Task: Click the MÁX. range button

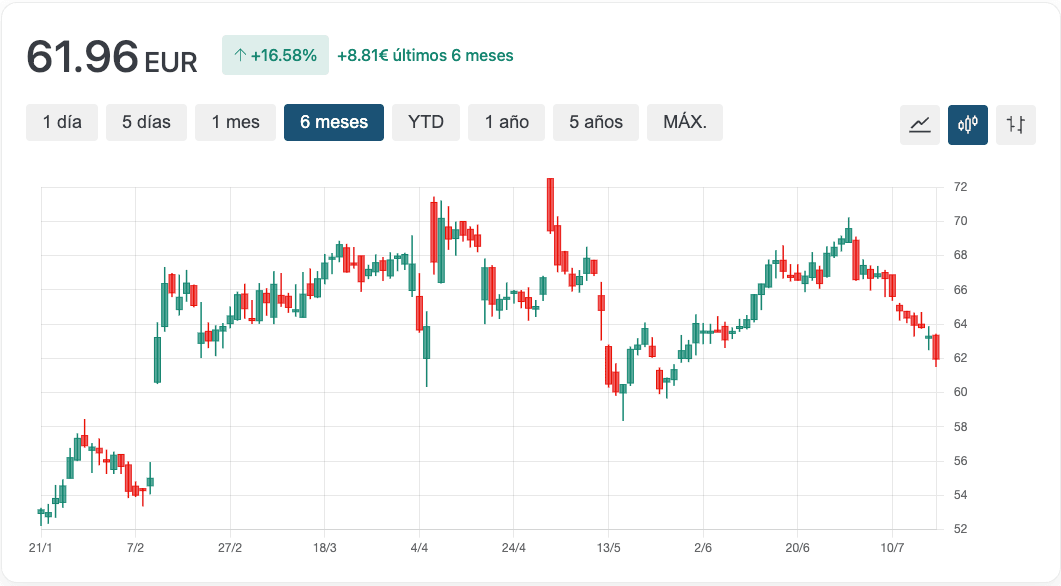Action: point(685,122)
